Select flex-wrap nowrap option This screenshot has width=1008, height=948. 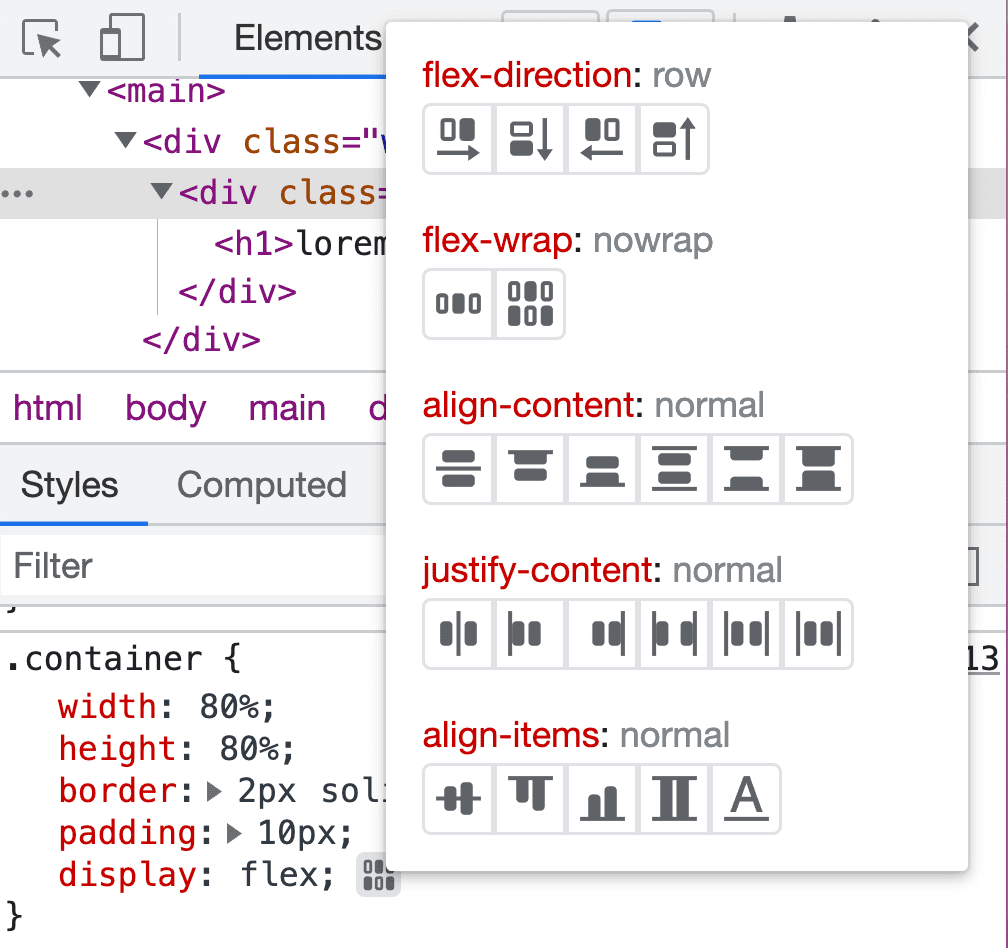[x=458, y=303]
